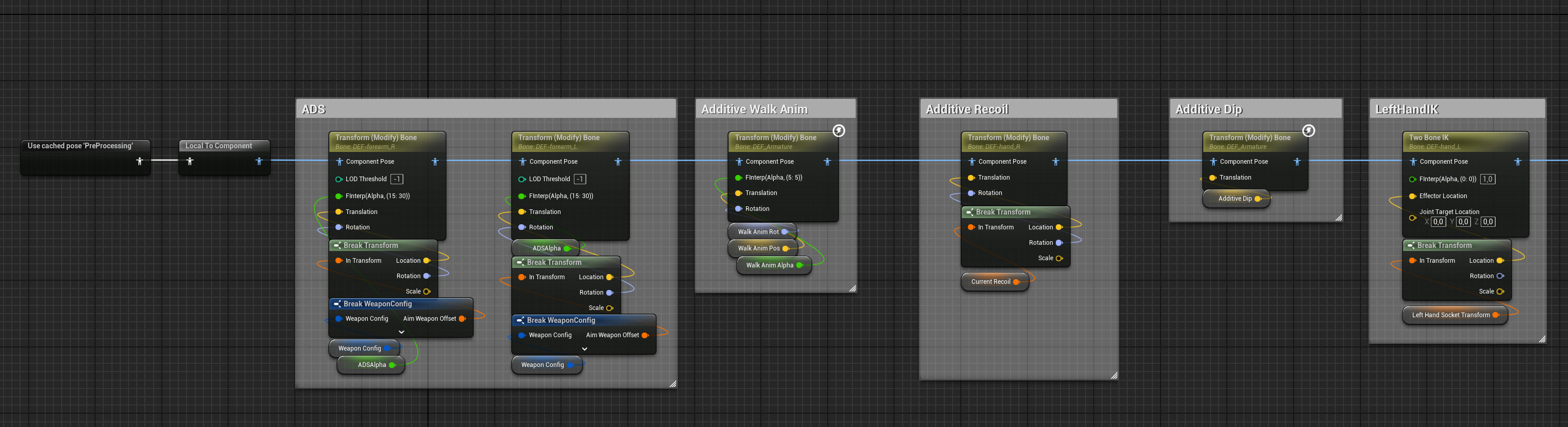Select the Left Hand Socket Transform variable node
This screenshot has width=1568, height=427.
coord(1455,315)
